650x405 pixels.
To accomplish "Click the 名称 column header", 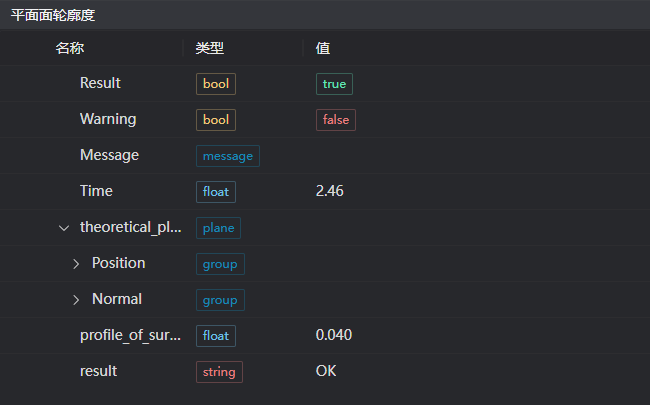I will pyautogui.click(x=70, y=48).
